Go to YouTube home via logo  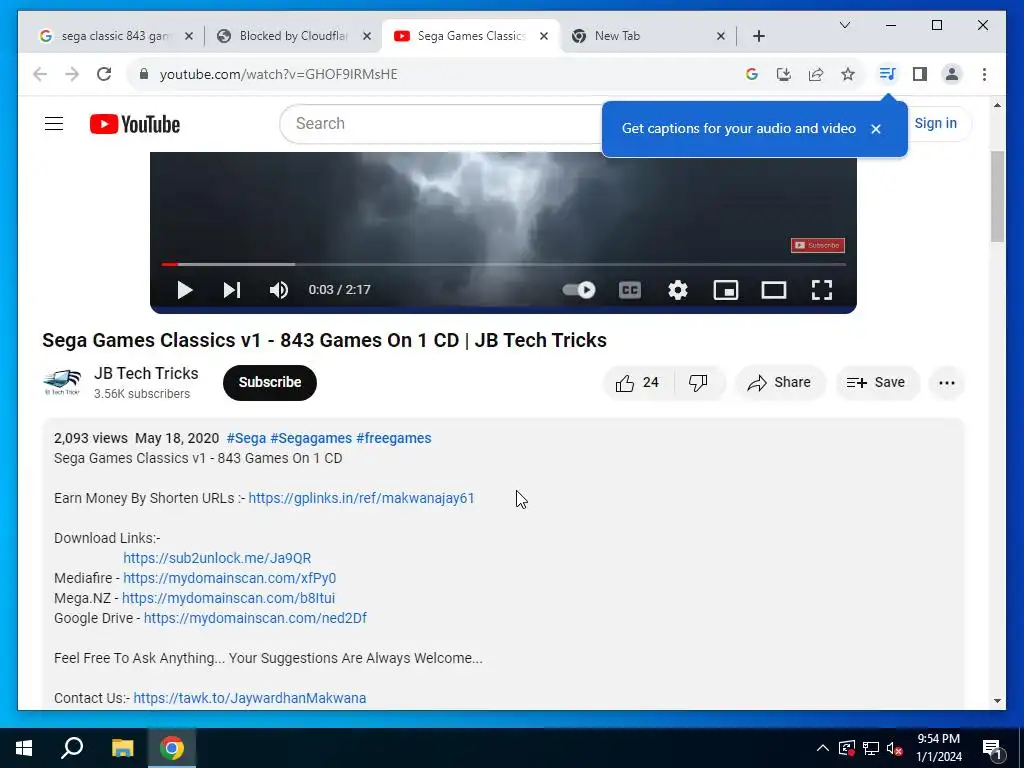click(x=135, y=123)
